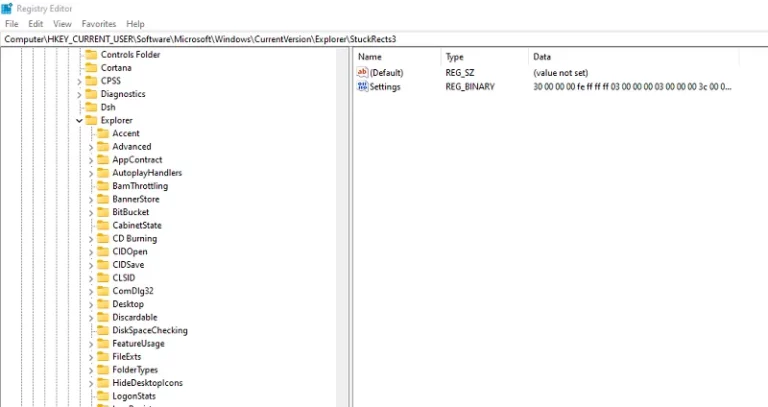Open the Help menu
This screenshot has height=407, width=768.
coord(135,24)
